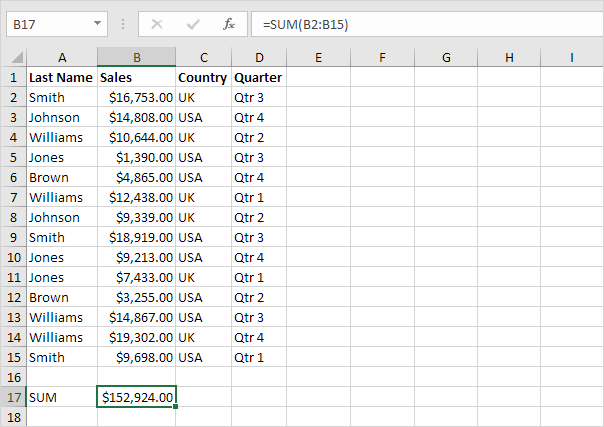Select the Quarter header cell
The width and height of the screenshot is (604, 427).
[259, 77]
